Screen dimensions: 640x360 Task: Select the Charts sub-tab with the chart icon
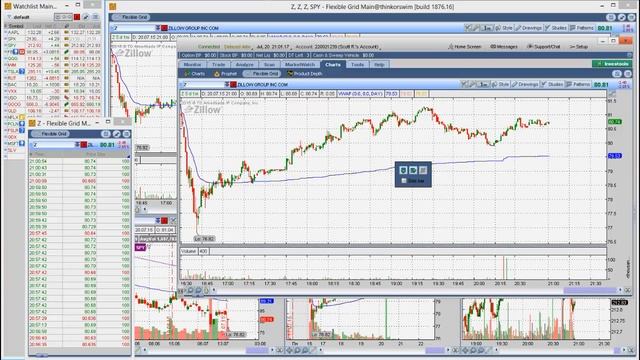(194, 74)
